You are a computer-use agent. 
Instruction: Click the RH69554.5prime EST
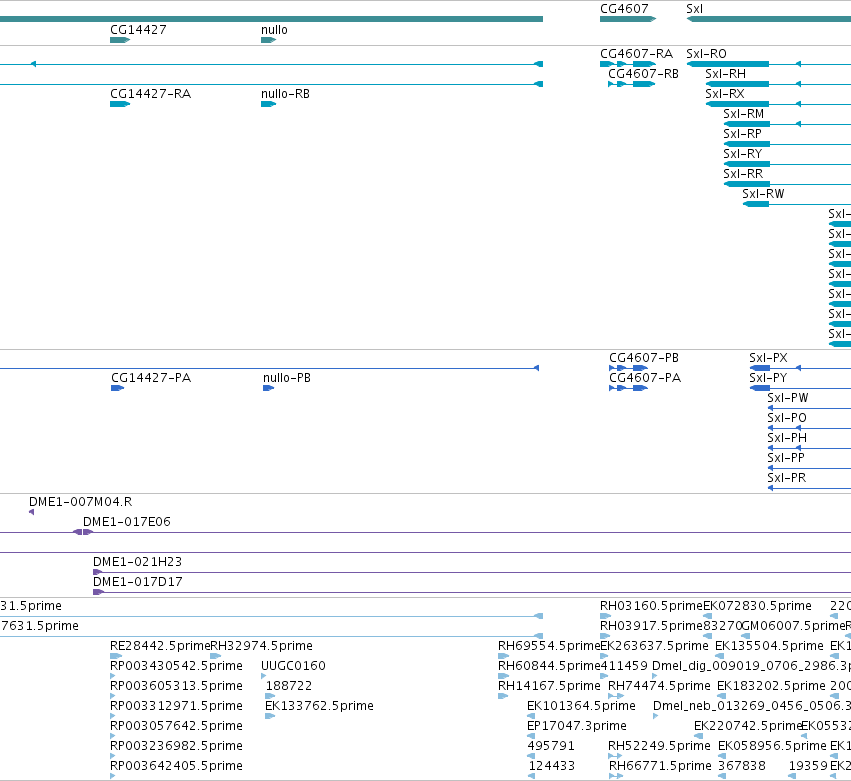point(504,656)
